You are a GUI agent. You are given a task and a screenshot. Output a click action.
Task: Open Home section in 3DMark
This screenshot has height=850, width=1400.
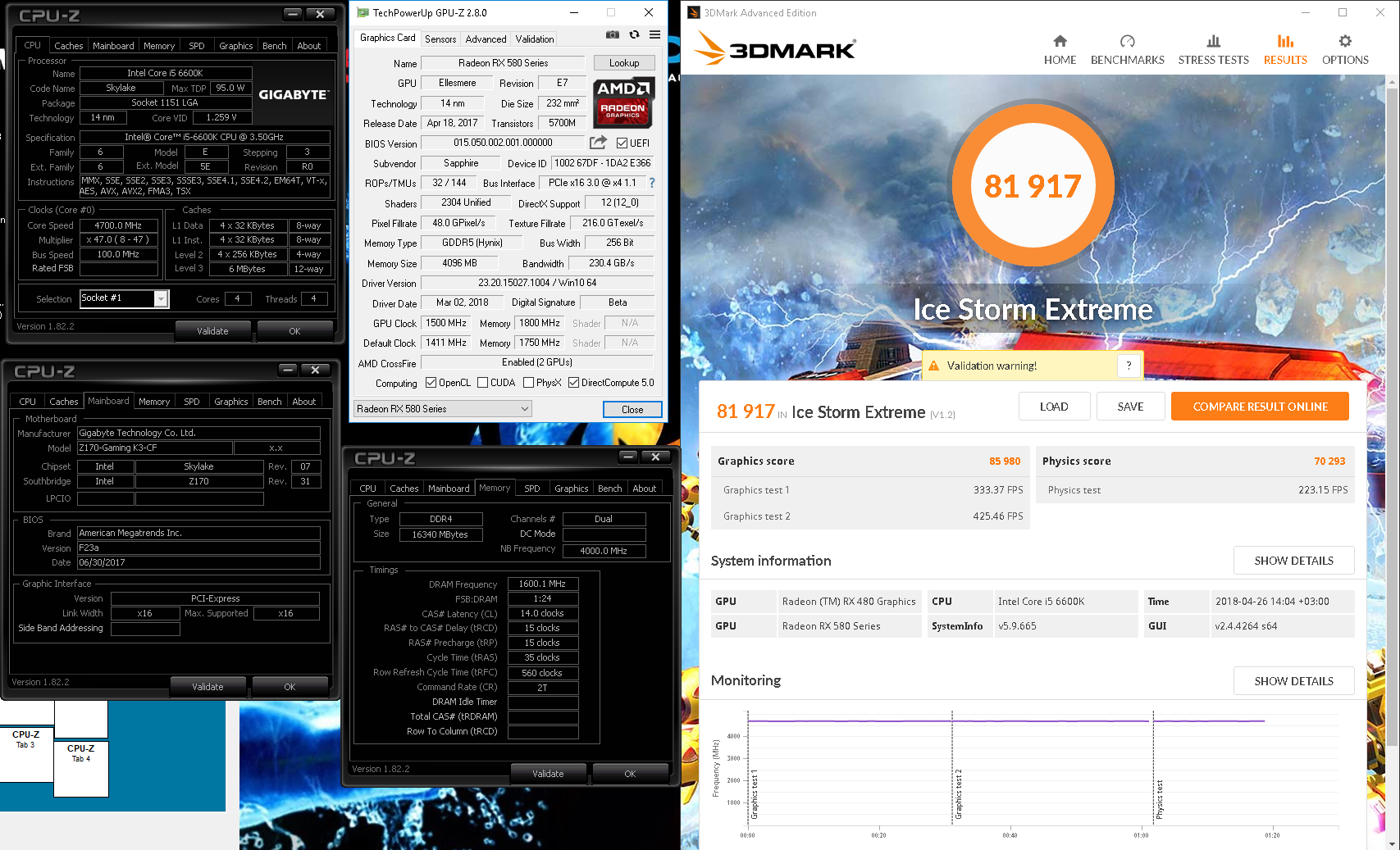[1060, 50]
